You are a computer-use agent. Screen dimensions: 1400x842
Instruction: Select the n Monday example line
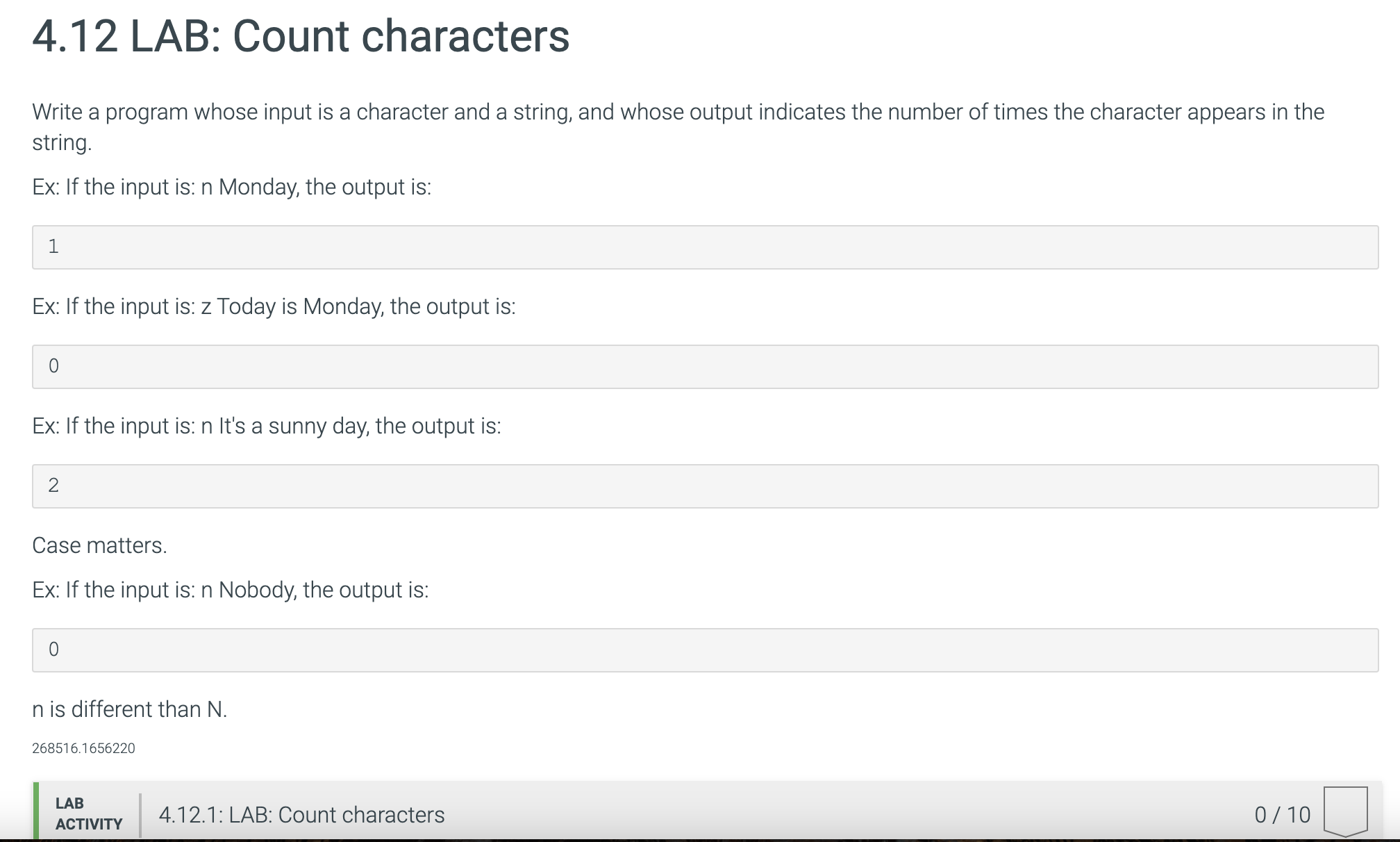(232, 187)
